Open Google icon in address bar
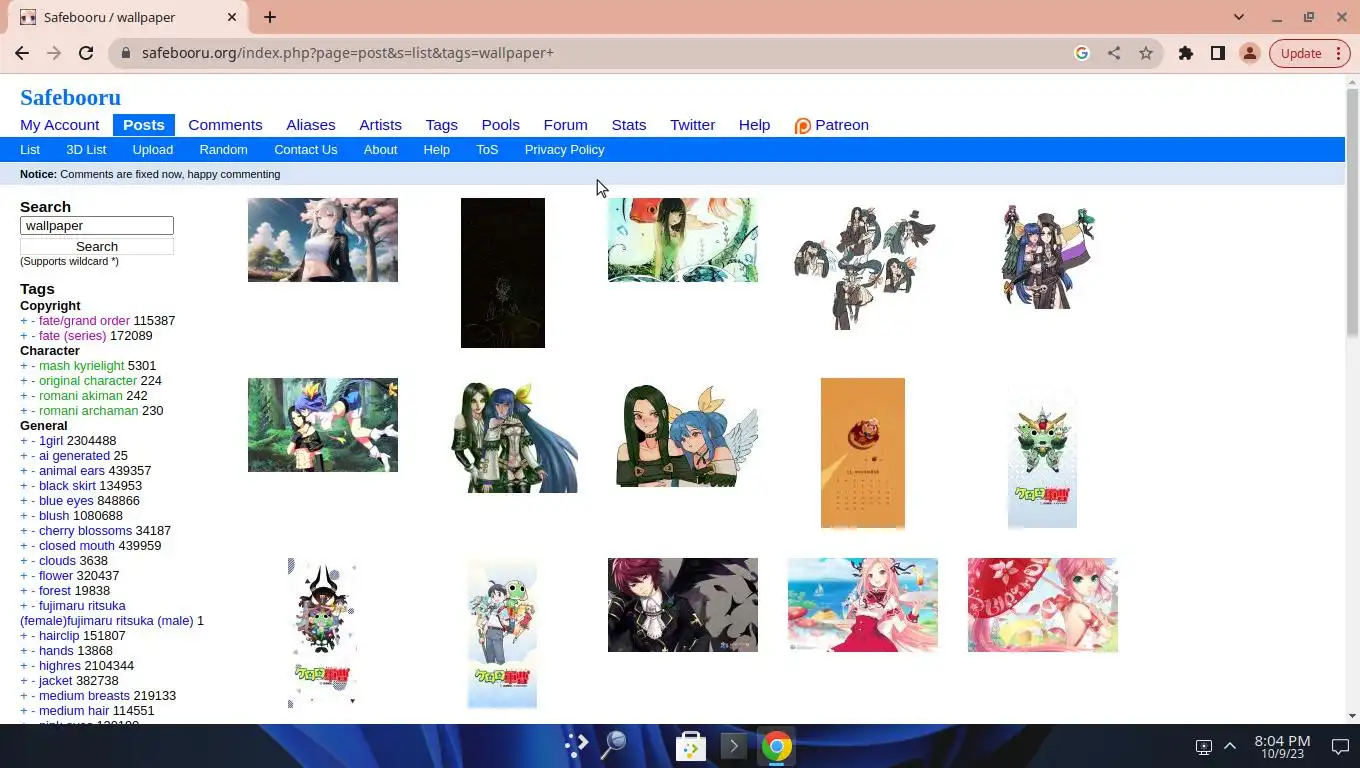 (x=1082, y=53)
